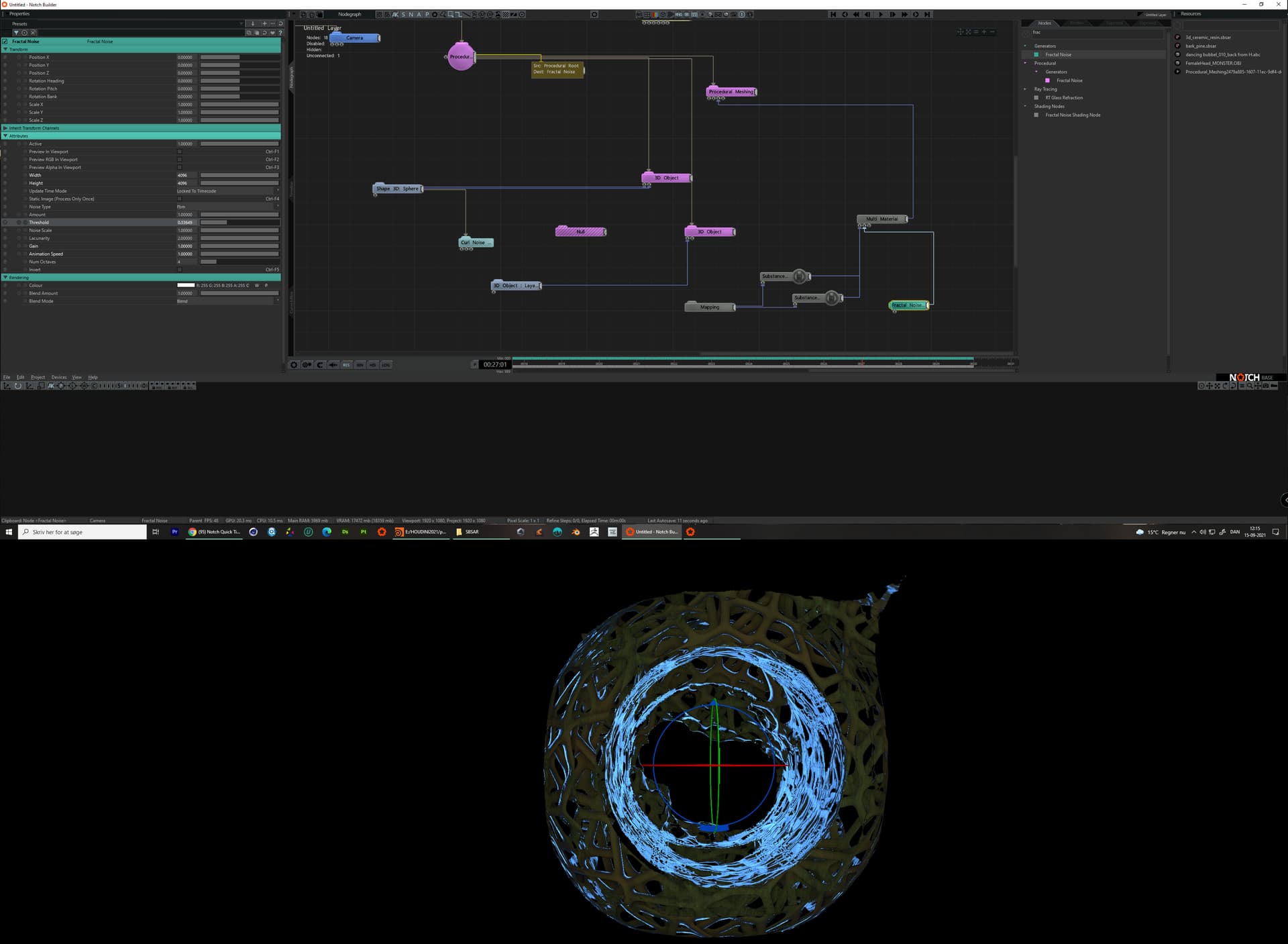Click the help question mark icon in Properties
The width and height of the screenshot is (1288, 944).
[x=280, y=32]
